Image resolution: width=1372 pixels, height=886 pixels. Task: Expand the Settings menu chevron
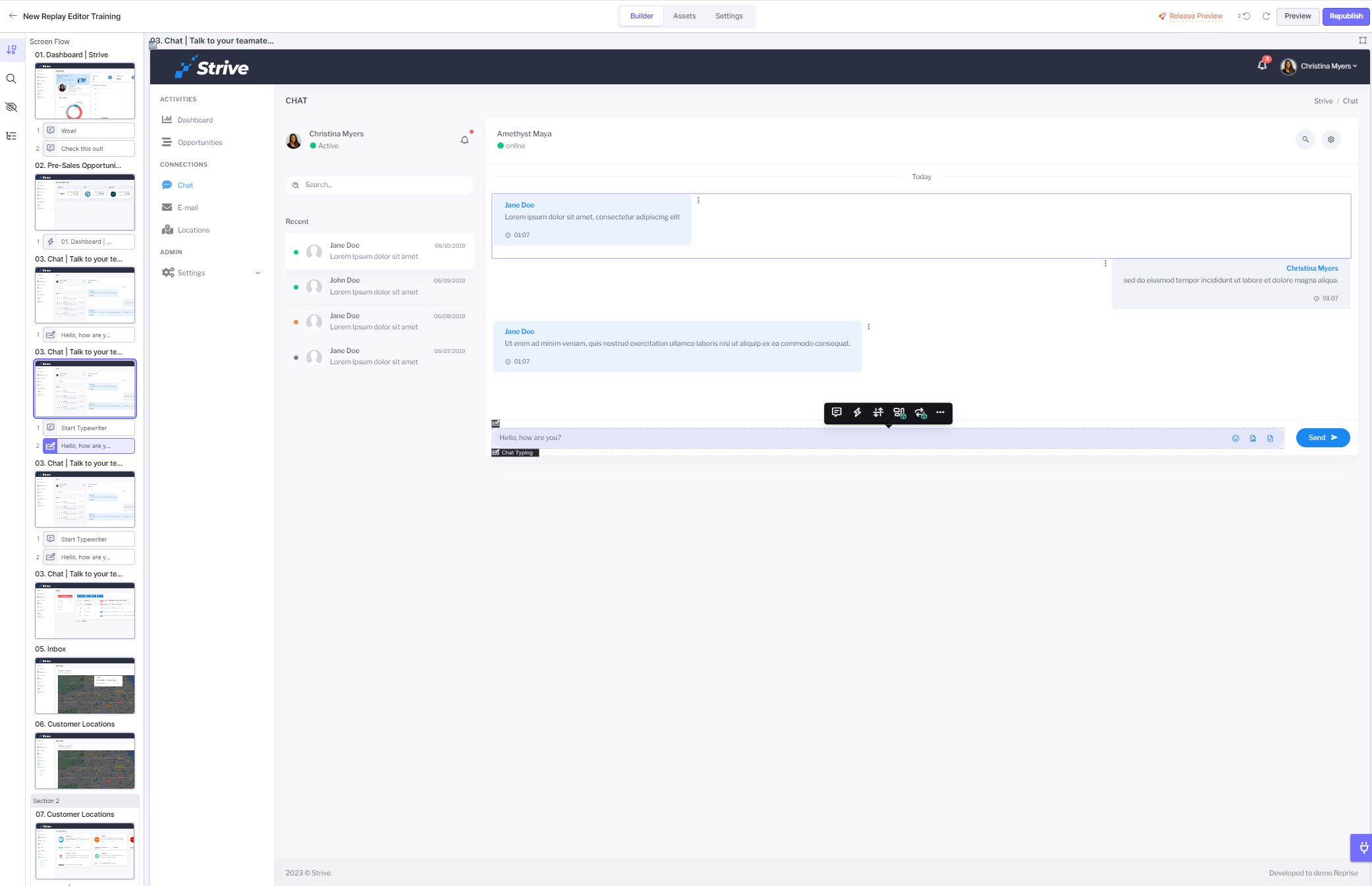click(x=258, y=273)
